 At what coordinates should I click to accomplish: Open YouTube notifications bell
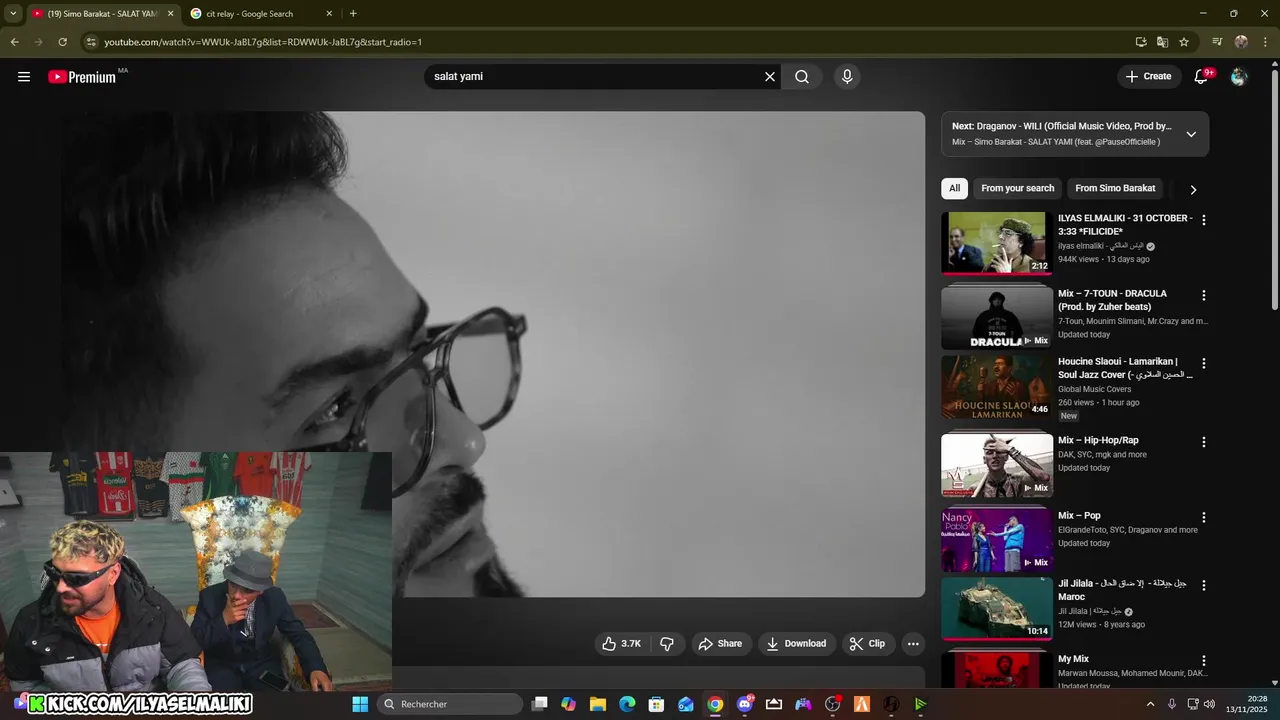[x=1202, y=77]
